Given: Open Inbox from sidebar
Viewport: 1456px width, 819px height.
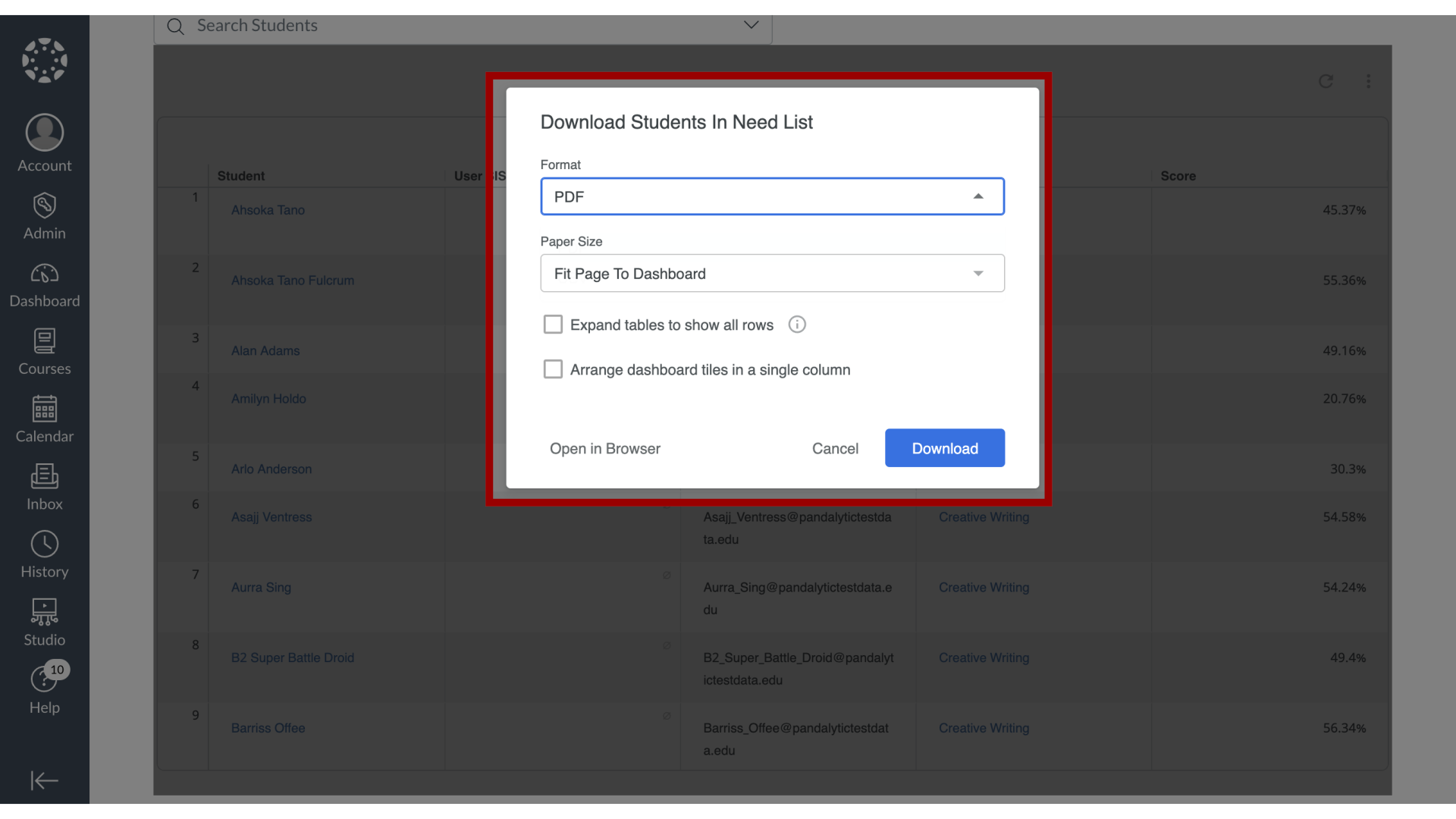Looking at the screenshot, I should [x=44, y=486].
